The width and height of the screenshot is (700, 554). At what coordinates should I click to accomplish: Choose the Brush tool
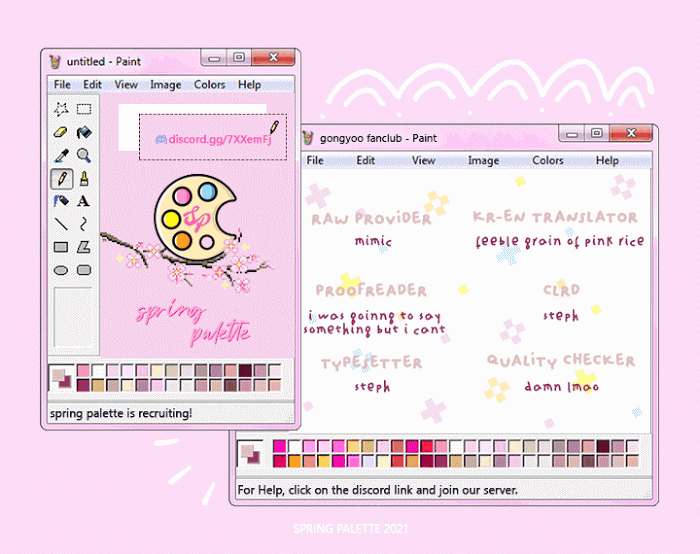click(x=84, y=178)
